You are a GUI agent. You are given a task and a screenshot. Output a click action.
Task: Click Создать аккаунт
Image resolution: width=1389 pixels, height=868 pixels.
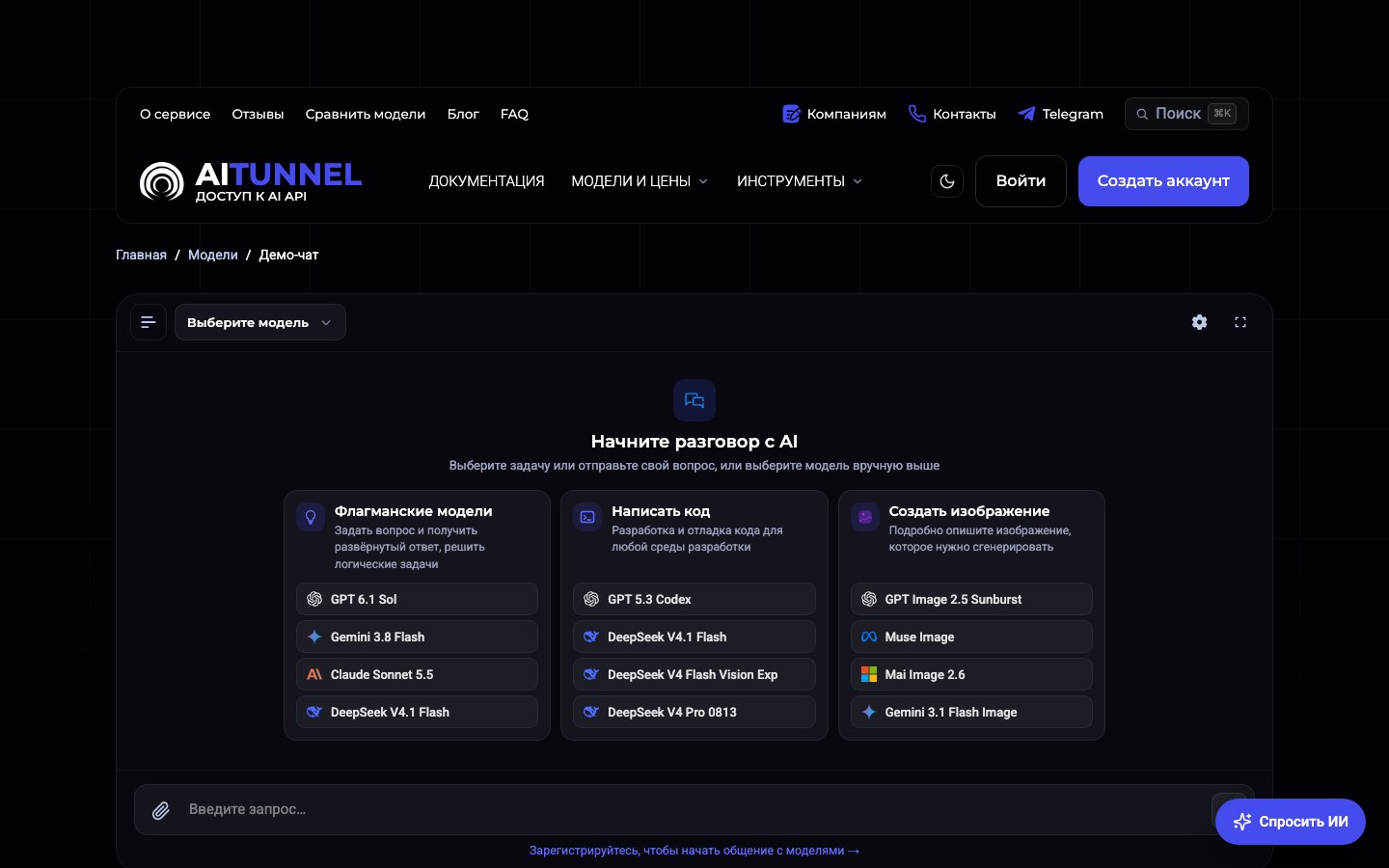(1163, 181)
